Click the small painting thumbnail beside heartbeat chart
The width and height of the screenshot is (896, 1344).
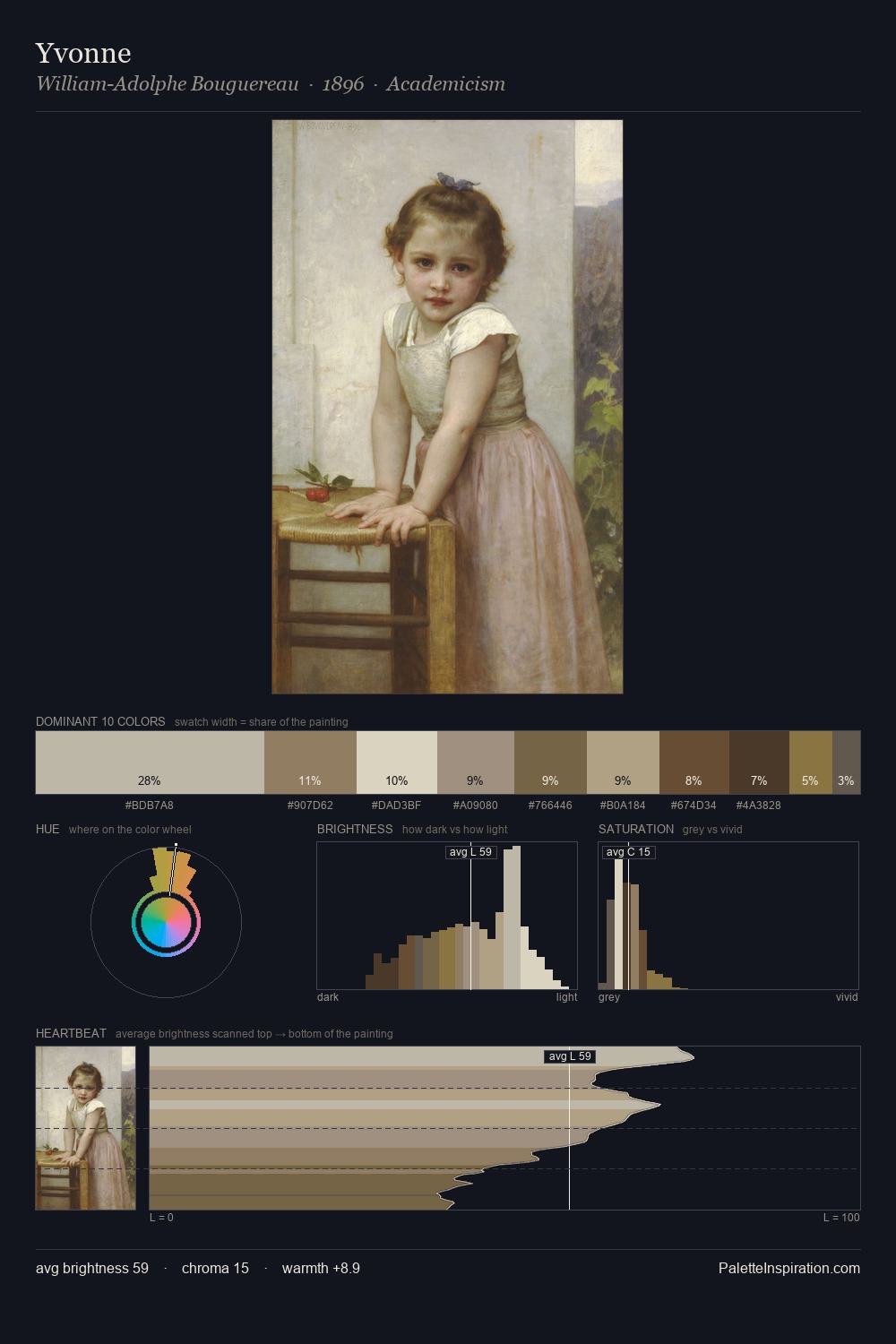click(x=85, y=1128)
